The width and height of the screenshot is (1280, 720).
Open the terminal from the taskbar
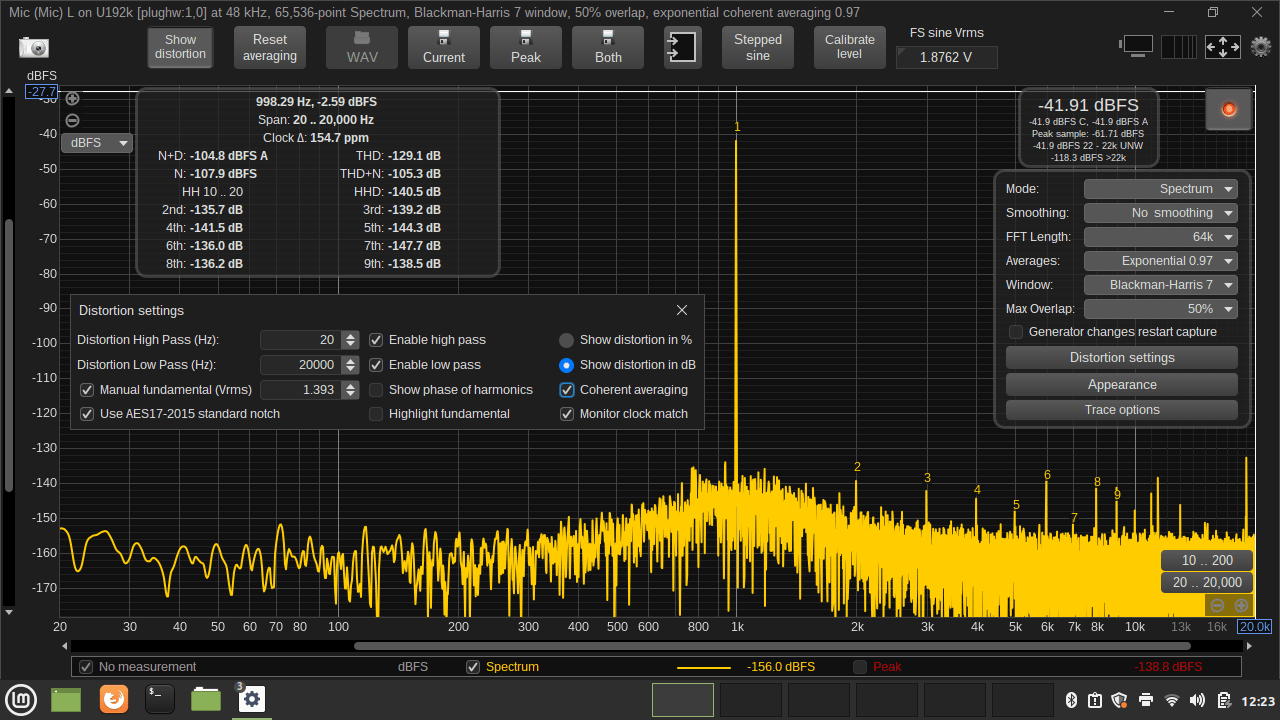(x=159, y=699)
